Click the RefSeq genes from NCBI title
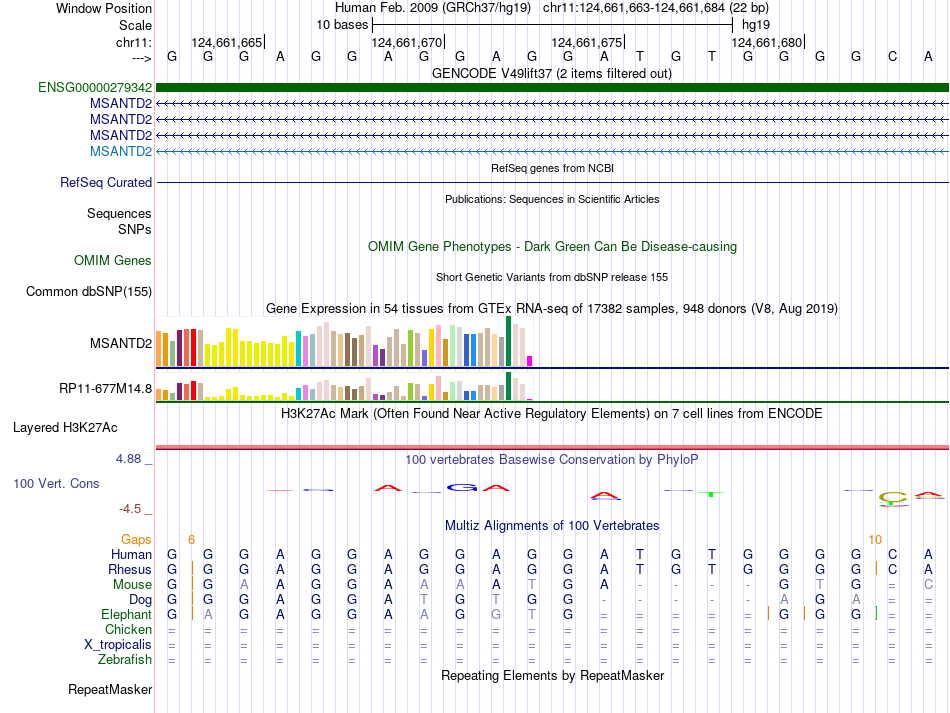 click(552, 168)
